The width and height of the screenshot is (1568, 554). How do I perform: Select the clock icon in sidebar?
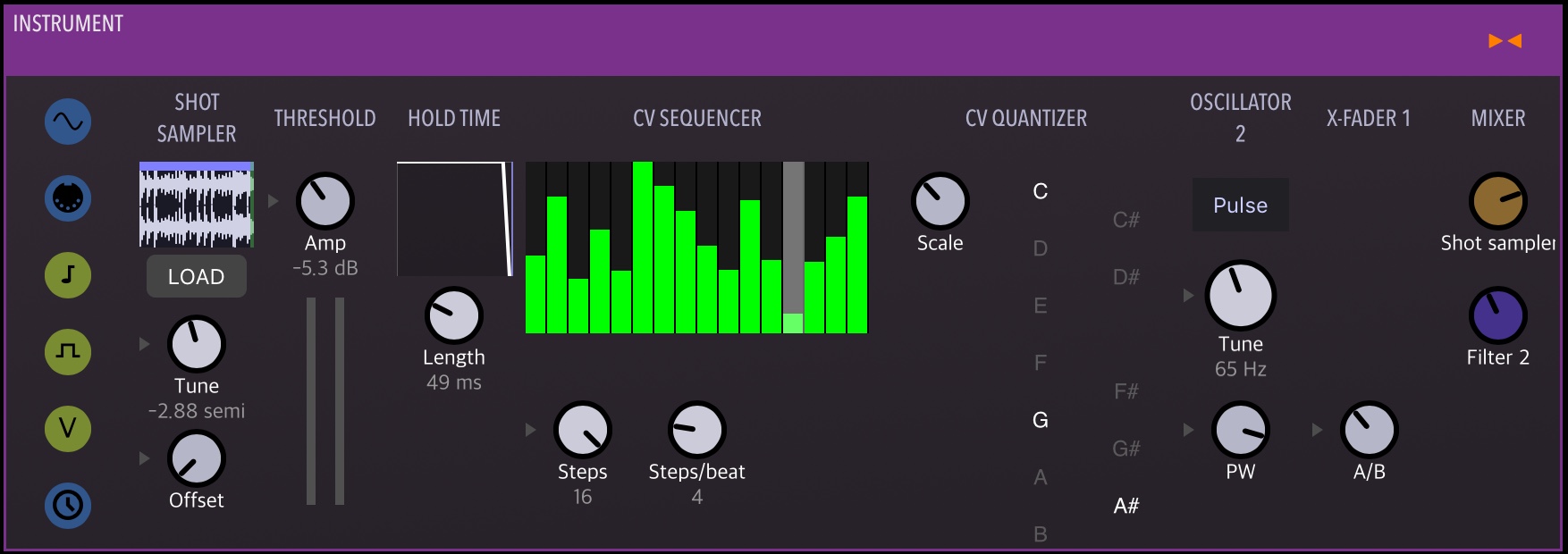coord(68,506)
